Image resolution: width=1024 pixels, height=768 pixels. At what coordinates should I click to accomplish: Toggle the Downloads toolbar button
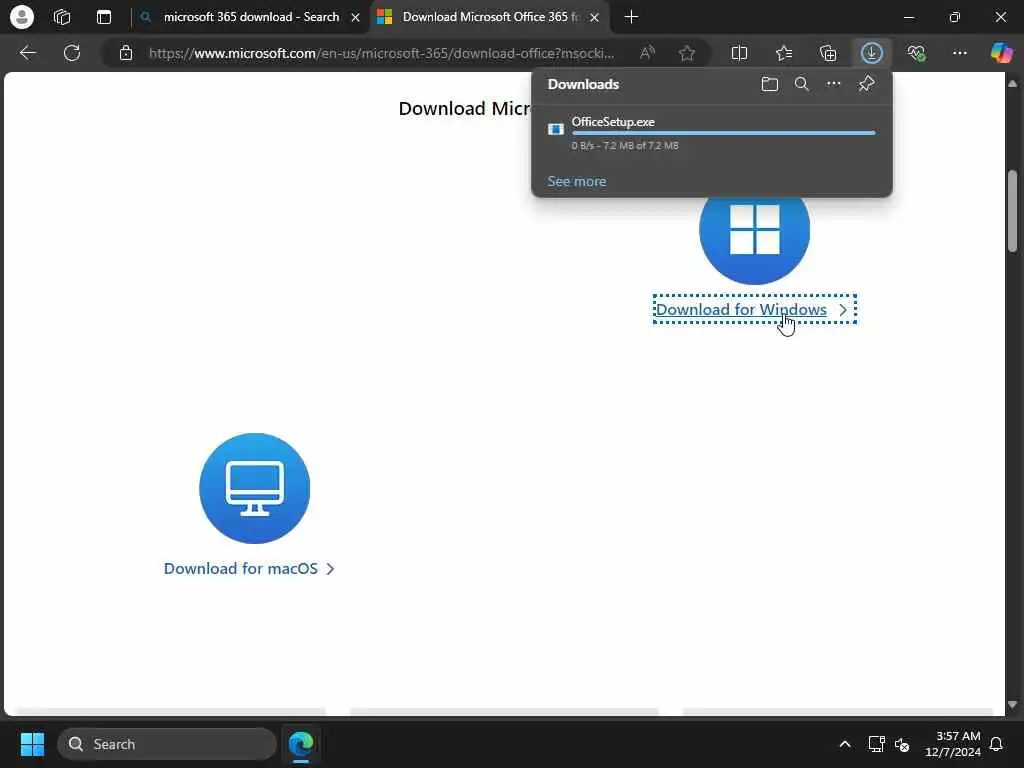[872, 53]
